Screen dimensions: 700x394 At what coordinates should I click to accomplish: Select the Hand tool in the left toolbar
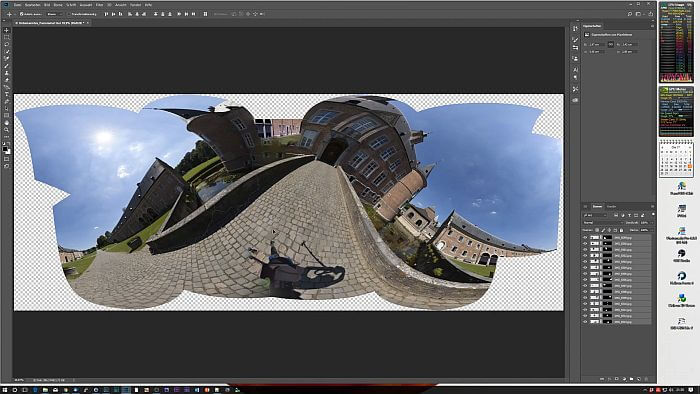(6, 123)
